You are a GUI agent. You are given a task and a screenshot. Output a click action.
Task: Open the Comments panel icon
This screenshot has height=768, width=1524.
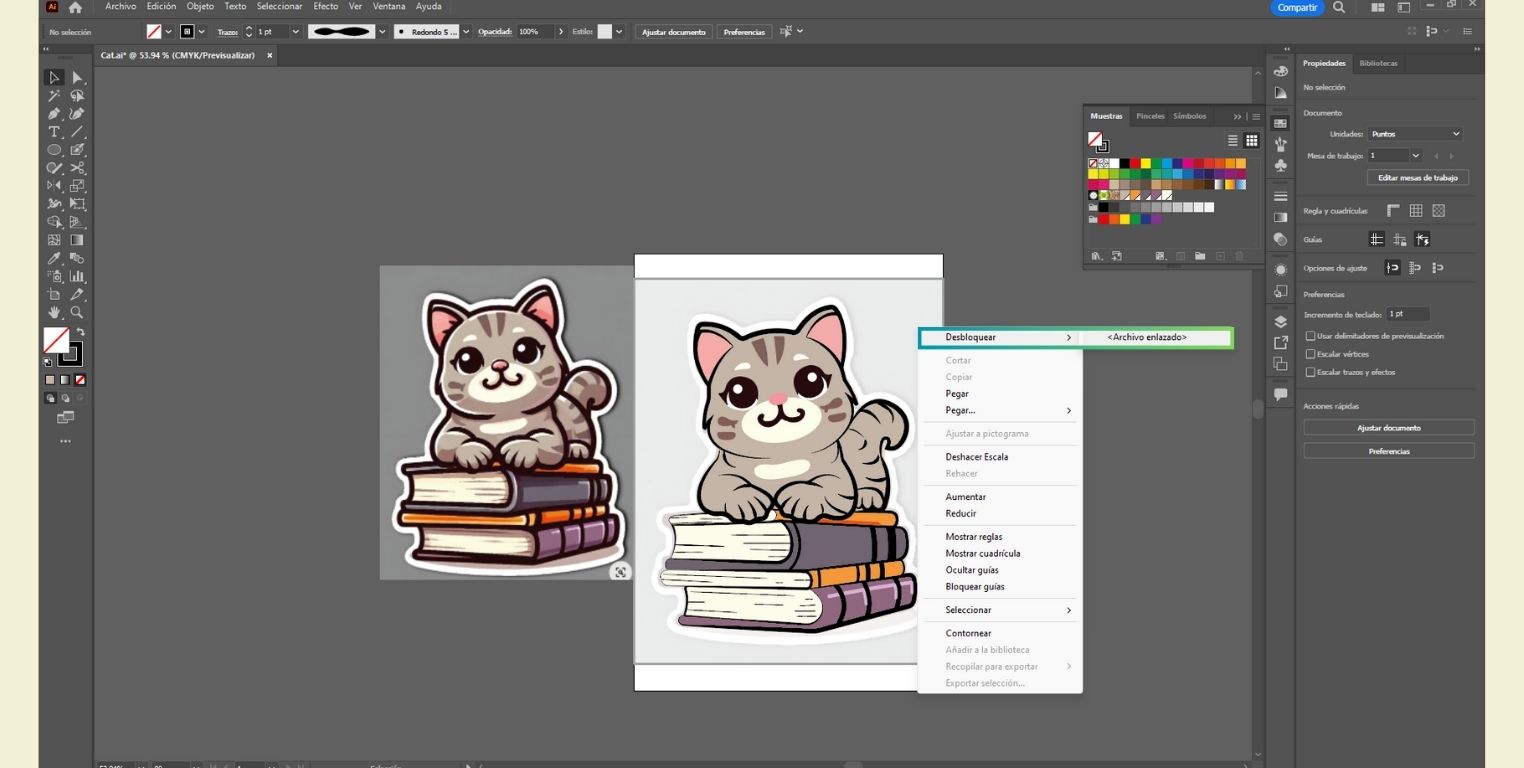[x=1280, y=395]
